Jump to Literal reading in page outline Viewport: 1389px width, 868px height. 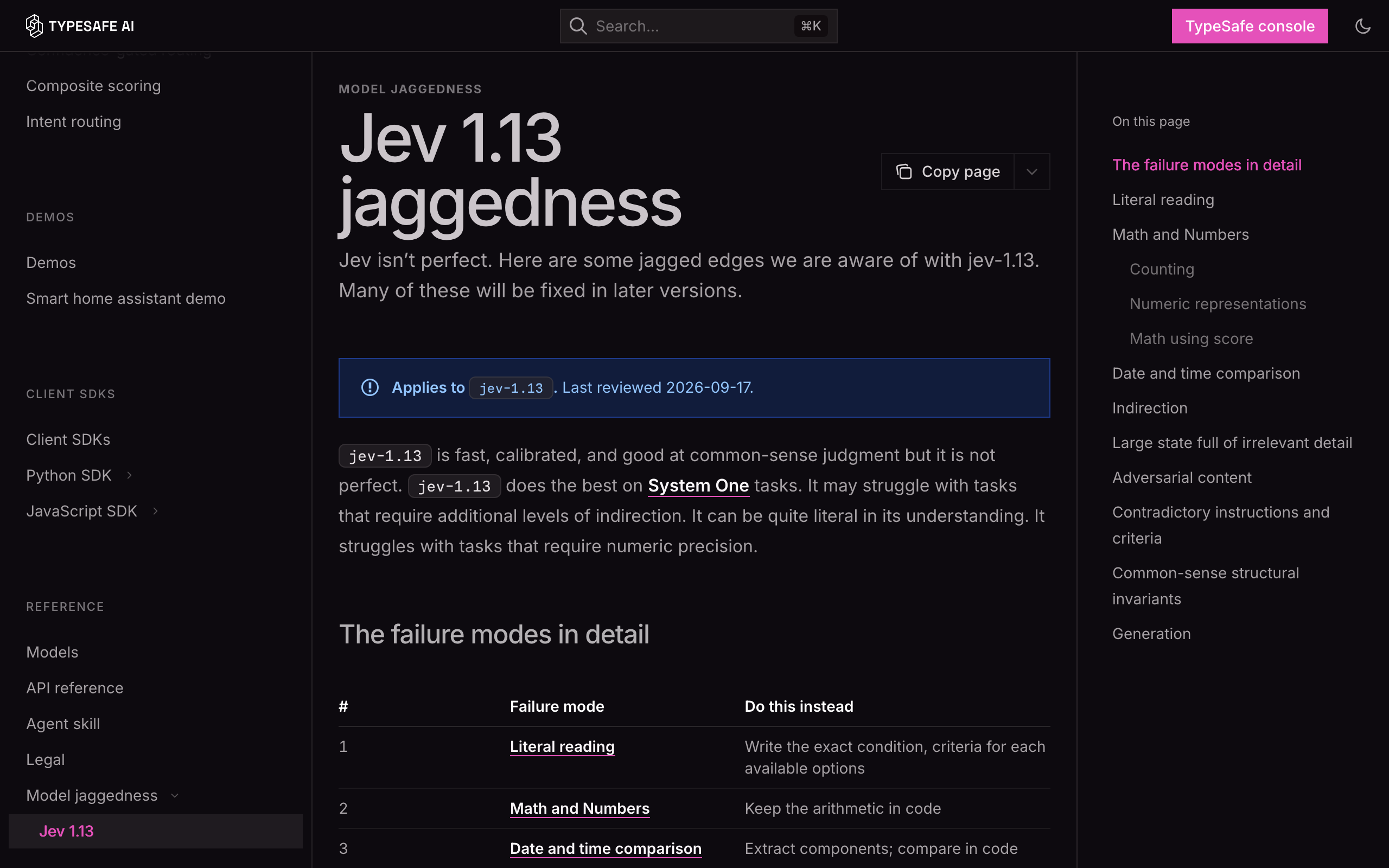(1163, 200)
